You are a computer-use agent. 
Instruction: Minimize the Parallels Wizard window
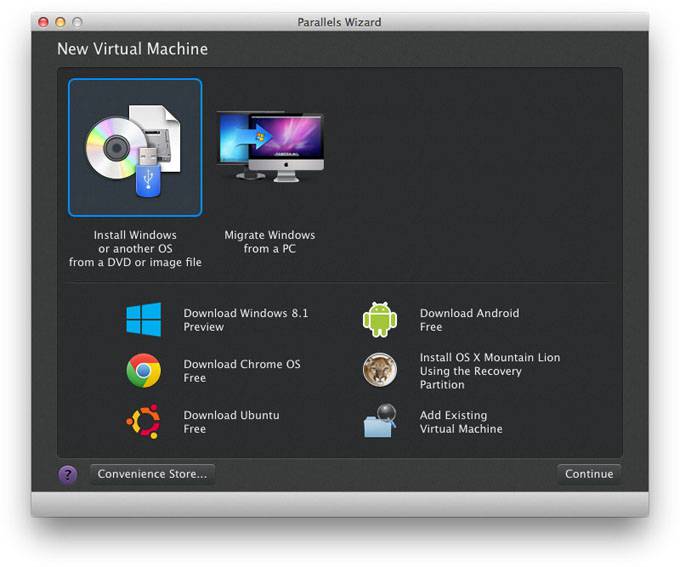coord(60,22)
